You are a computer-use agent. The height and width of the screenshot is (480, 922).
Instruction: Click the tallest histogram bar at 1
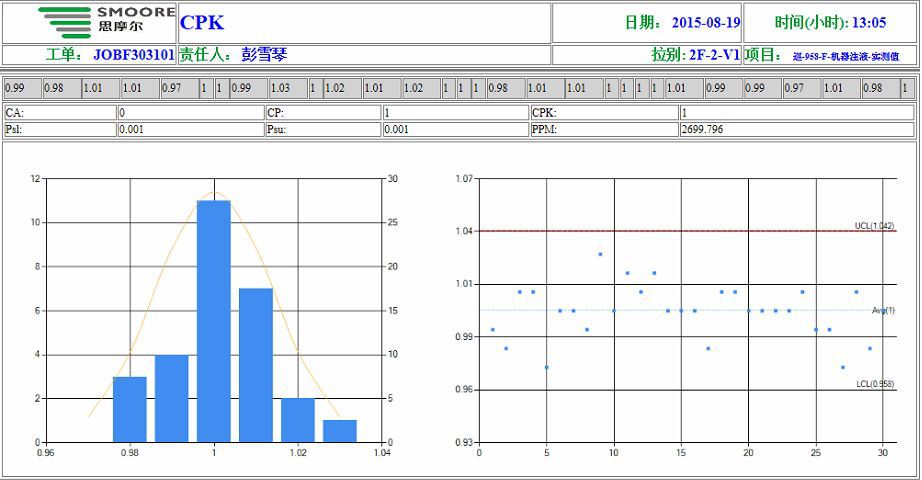[213, 321]
